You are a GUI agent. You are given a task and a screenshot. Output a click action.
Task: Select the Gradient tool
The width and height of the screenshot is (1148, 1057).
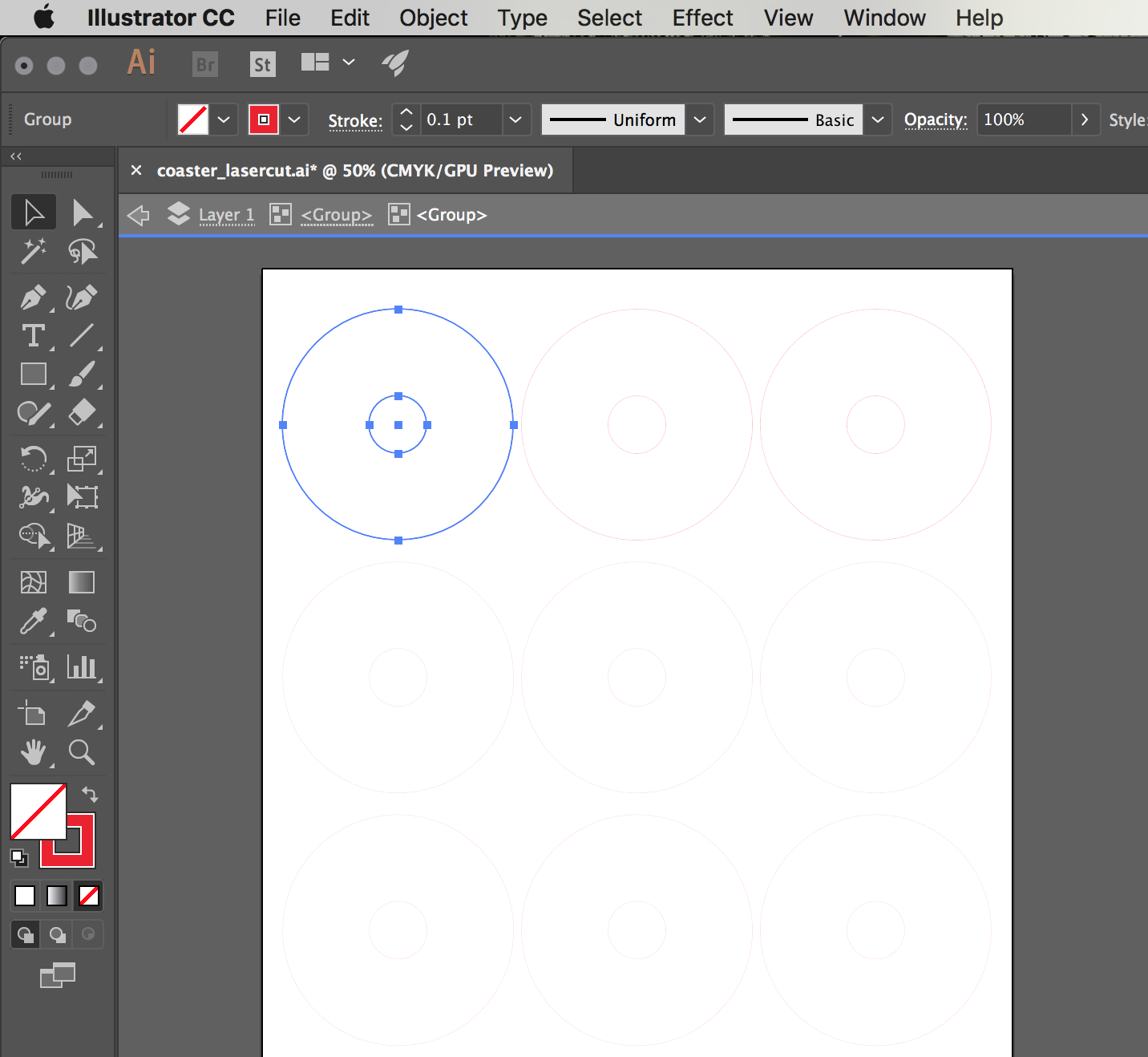tap(82, 582)
